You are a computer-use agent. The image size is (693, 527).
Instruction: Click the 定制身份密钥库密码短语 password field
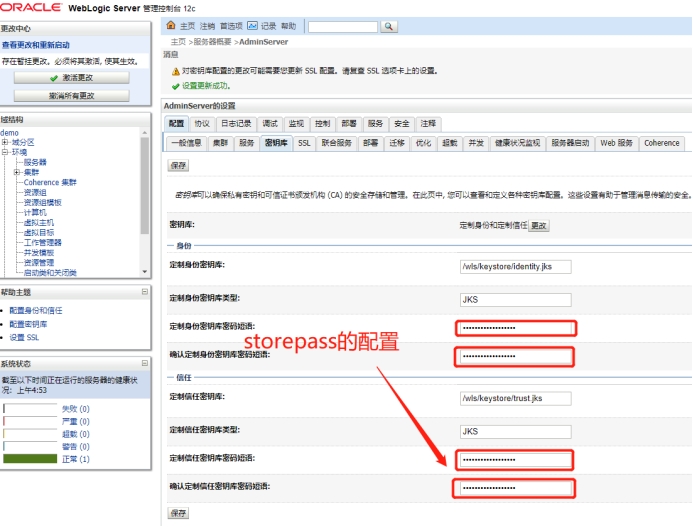[516, 328]
